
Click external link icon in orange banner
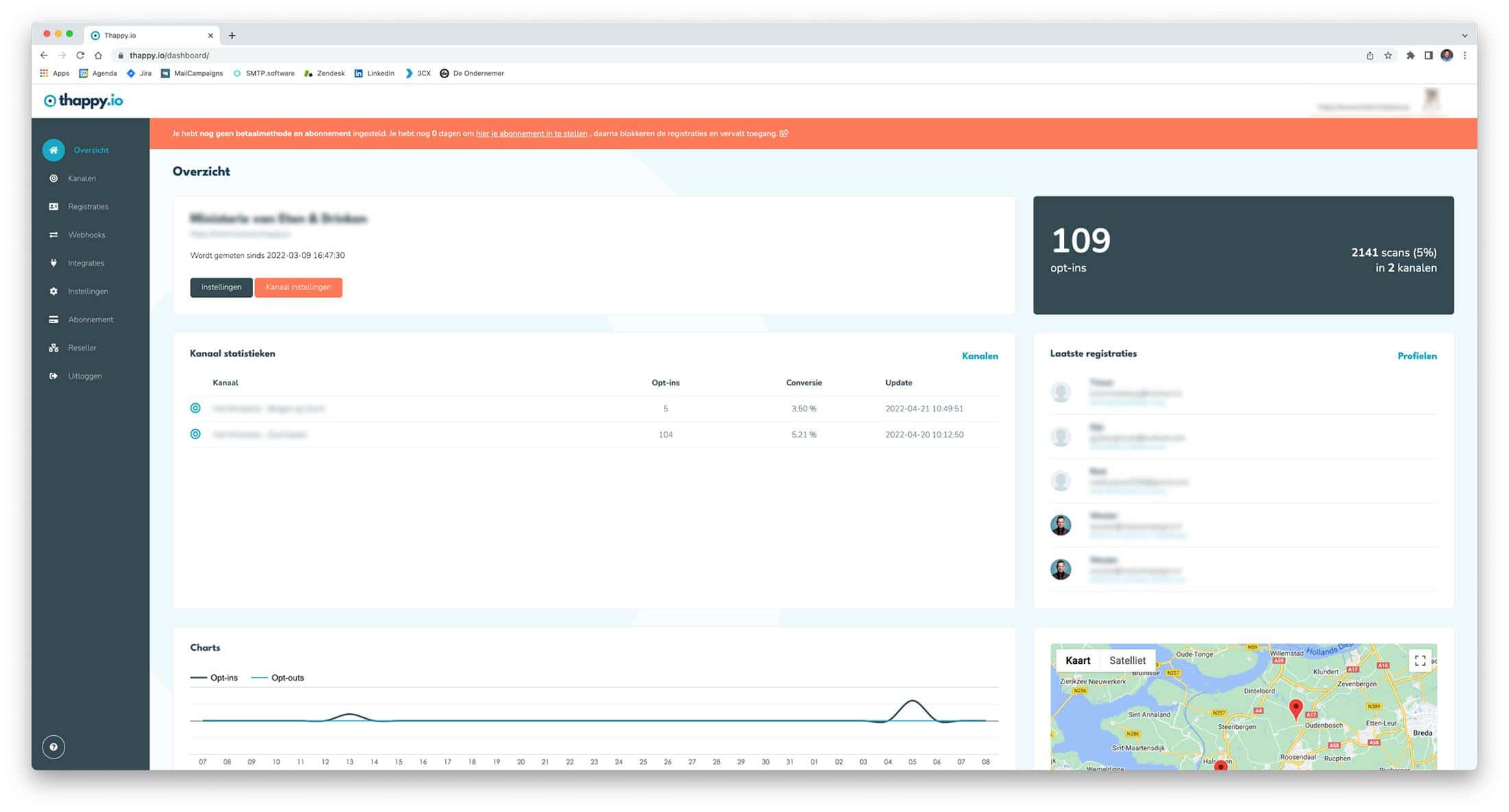(784, 134)
